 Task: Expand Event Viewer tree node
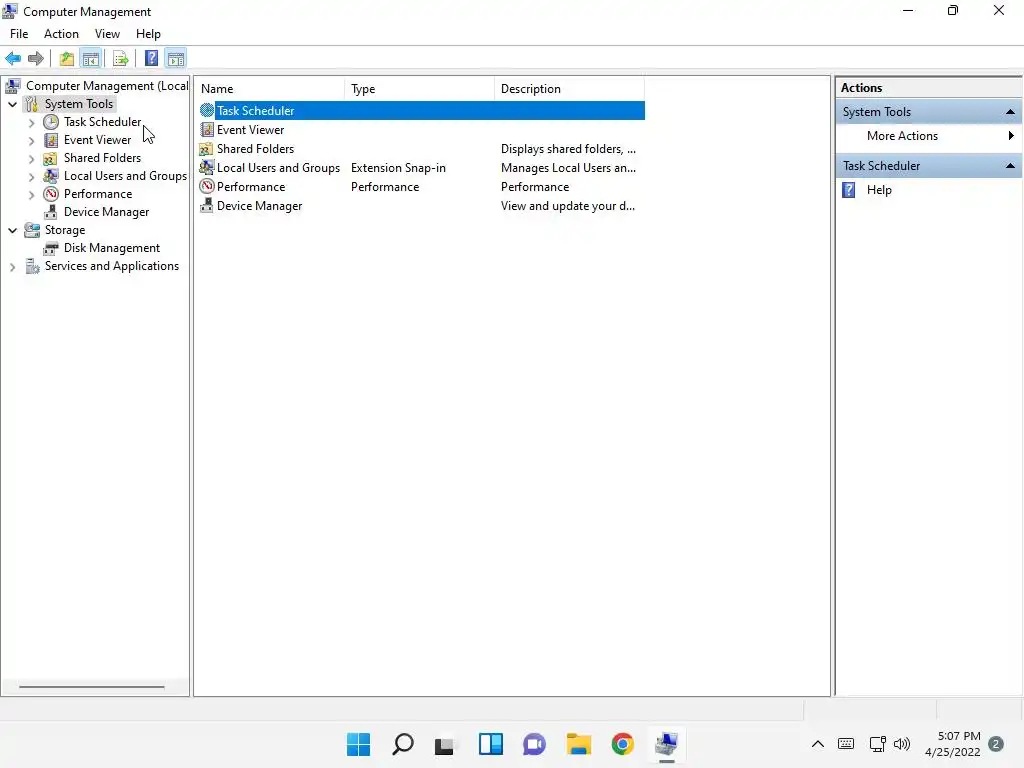click(x=31, y=140)
